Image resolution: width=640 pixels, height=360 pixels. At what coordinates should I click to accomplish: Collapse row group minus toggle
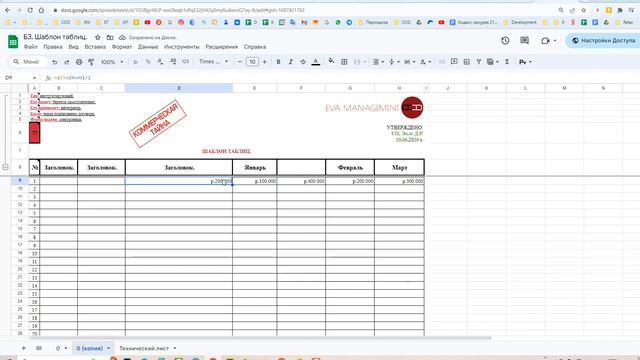click(x=5, y=167)
